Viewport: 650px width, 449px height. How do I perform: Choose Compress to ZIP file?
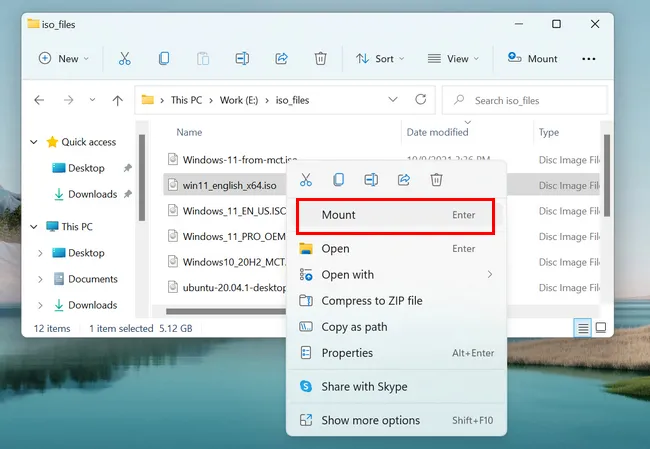point(371,301)
